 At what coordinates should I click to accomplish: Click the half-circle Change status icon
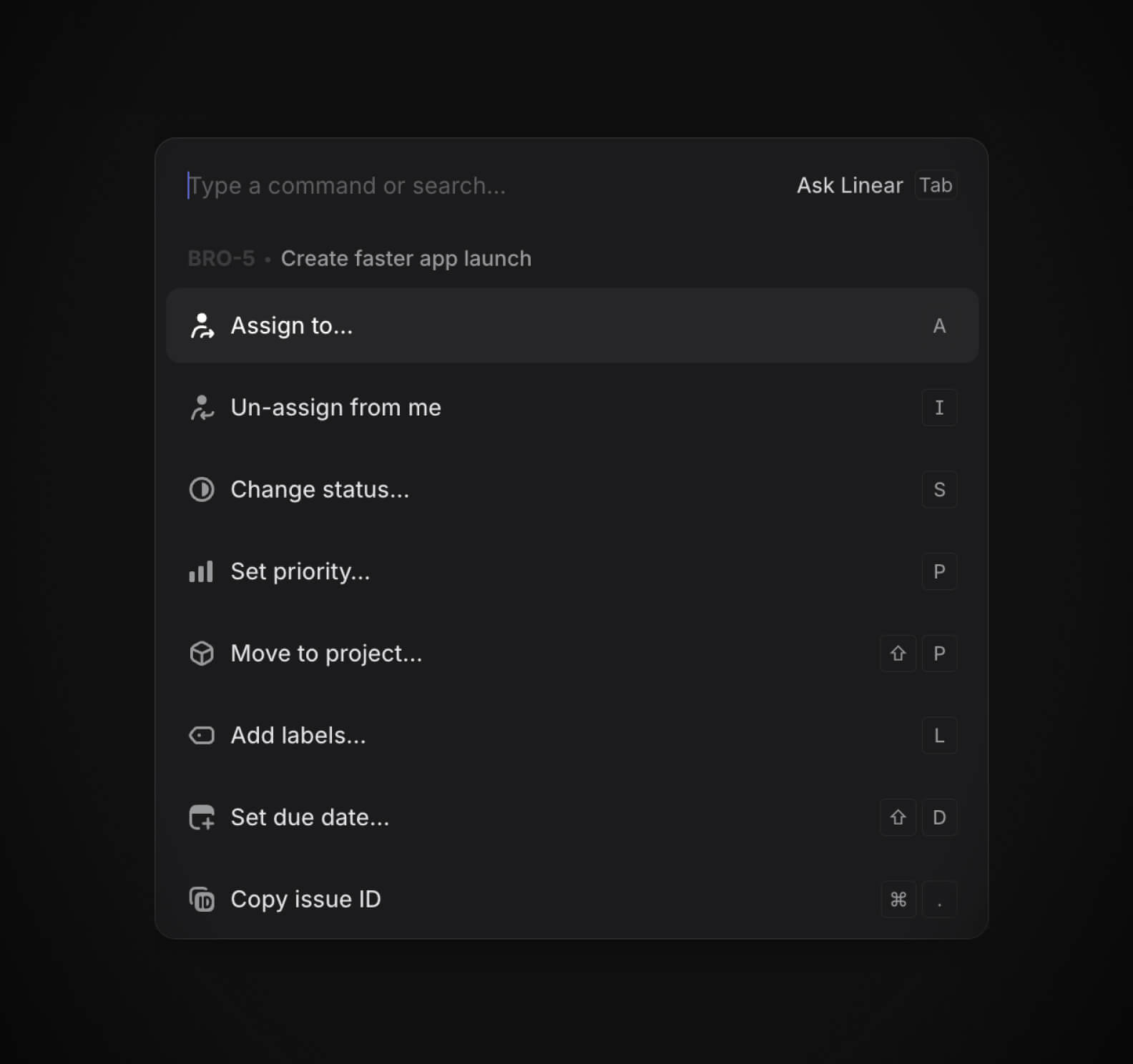[202, 490]
